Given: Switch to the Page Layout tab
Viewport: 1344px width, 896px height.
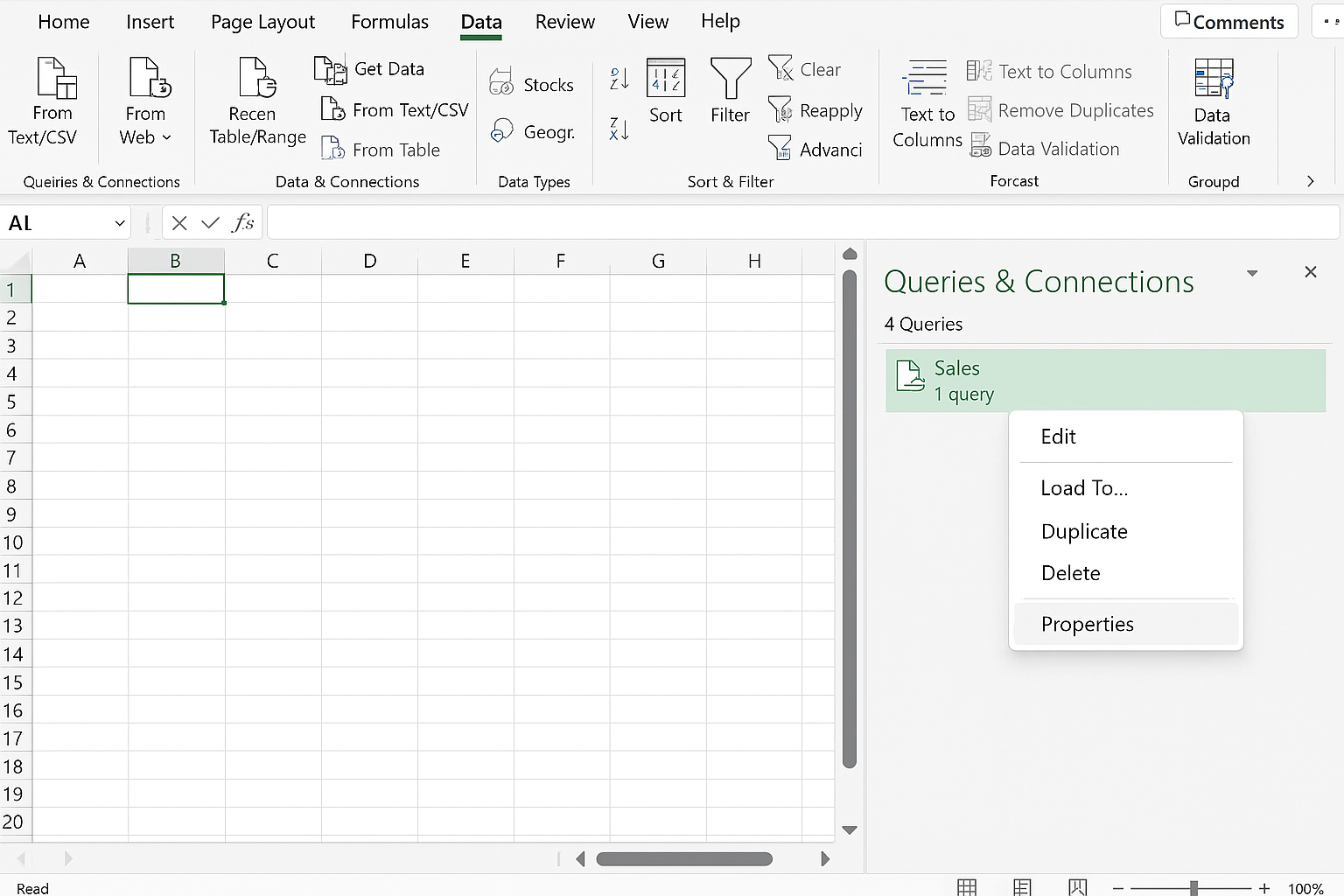Looking at the screenshot, I should tap(262, 22).
